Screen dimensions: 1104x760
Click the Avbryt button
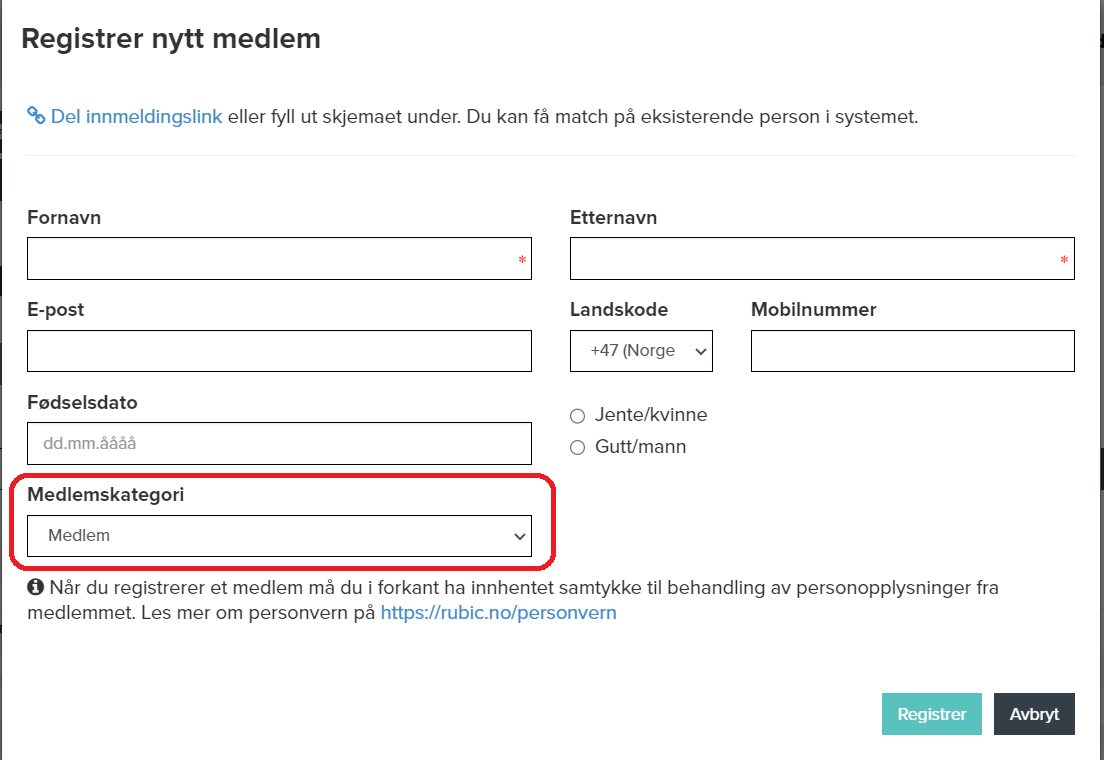[x=1034, y=714]
